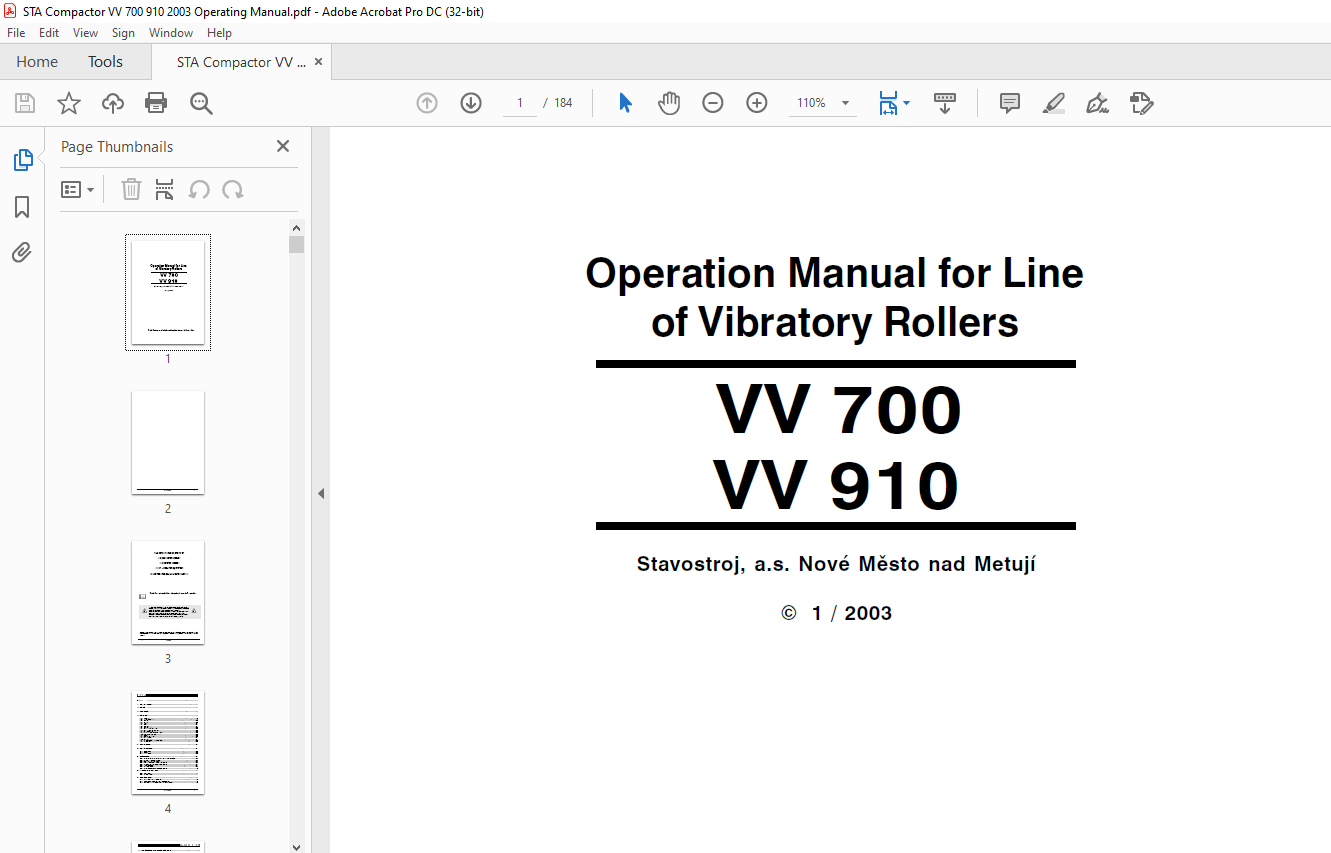Click the 'VV 910' heading text

pos(836,485)
